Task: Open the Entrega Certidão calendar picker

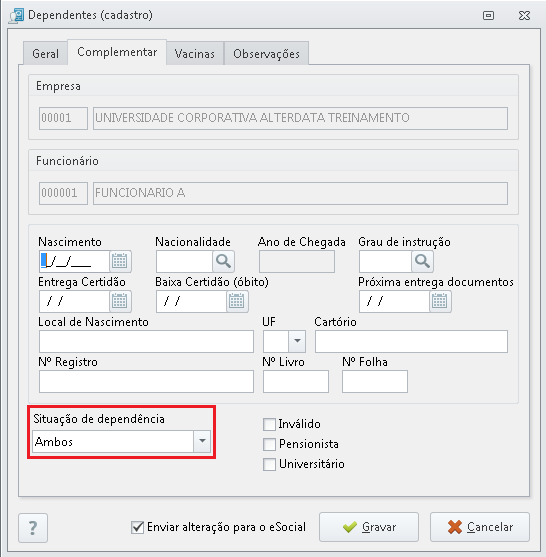Action: click(120, 301)
